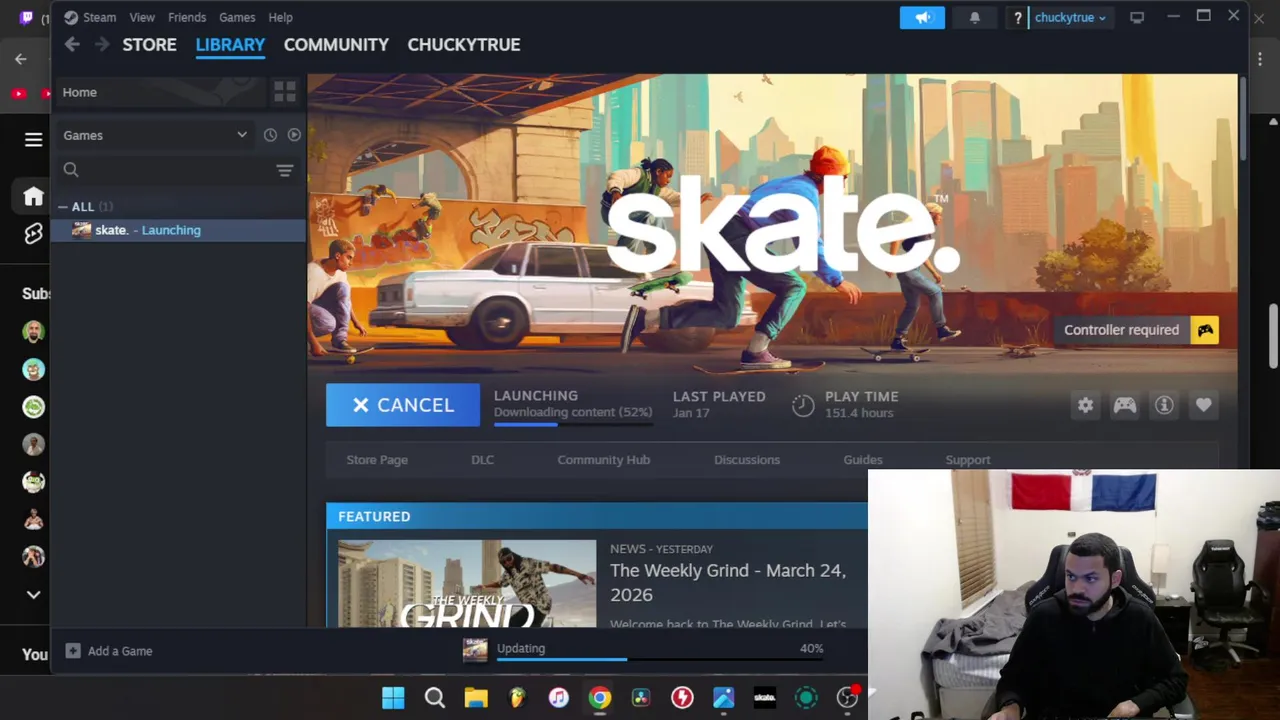Open skate. DLC link
Screen dimensions: 1280x720
point(482,460)
